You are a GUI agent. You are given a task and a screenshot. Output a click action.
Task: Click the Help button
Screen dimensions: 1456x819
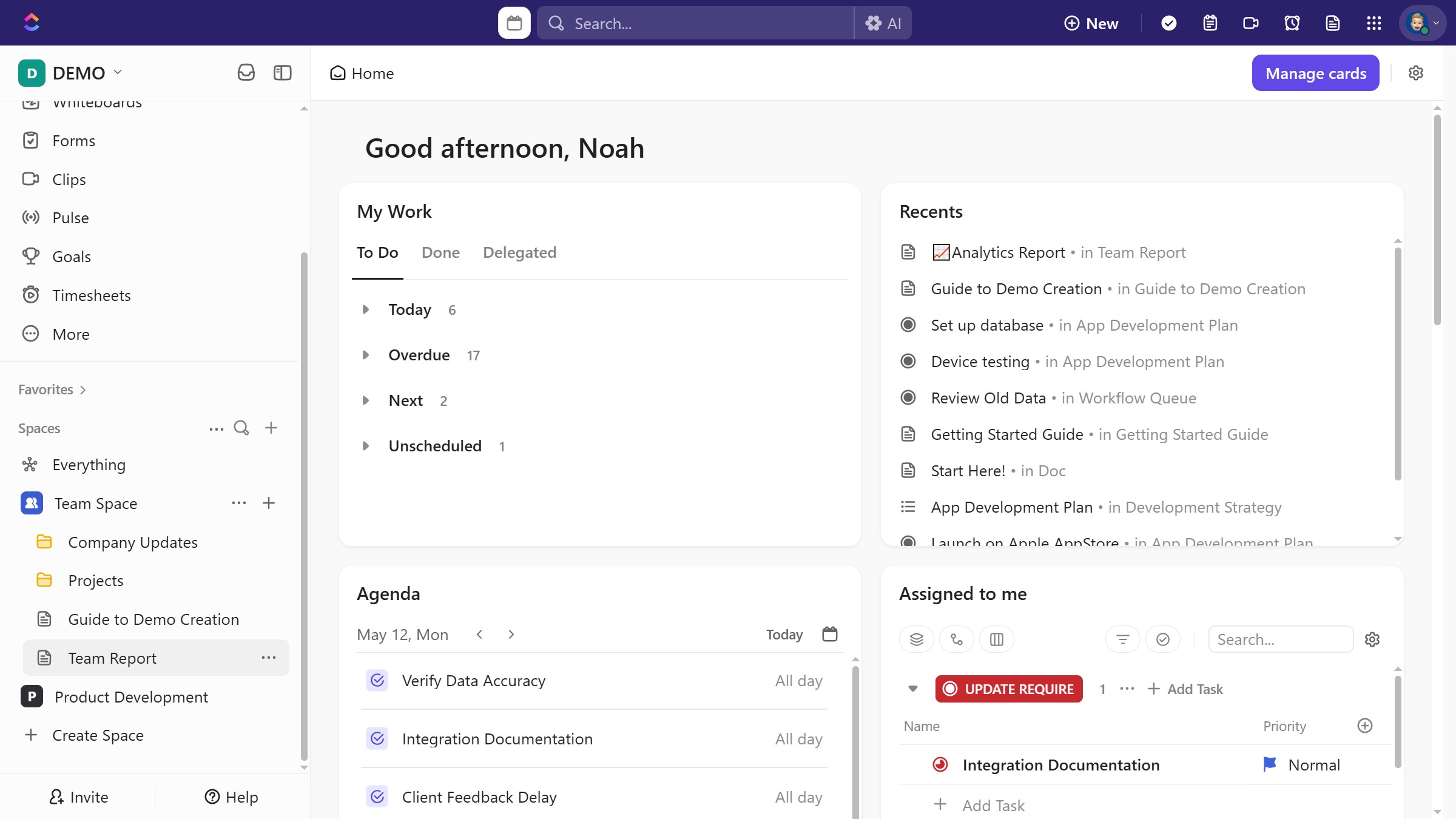[x=231, y=797]
